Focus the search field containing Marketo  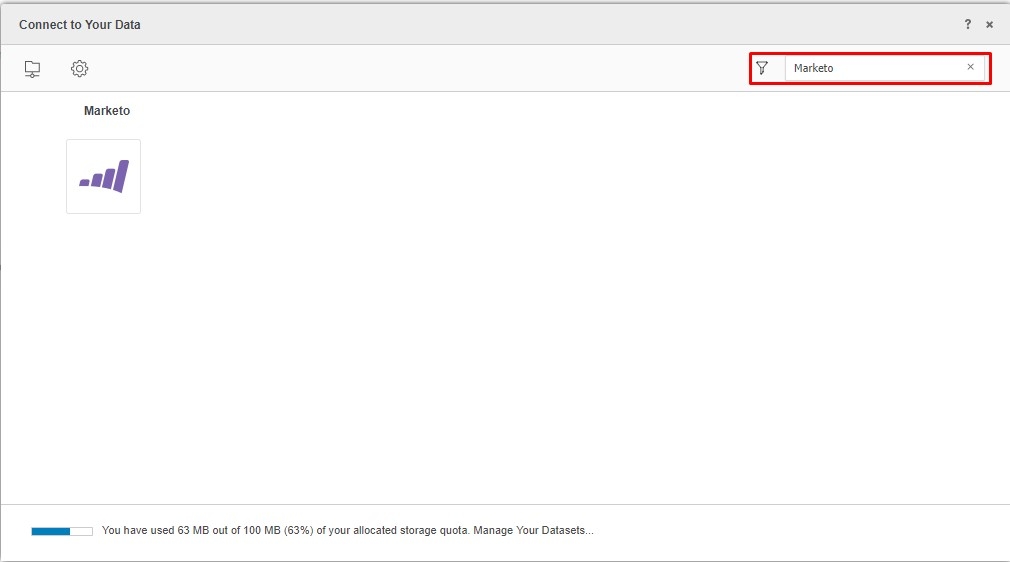tap(885, 68)
